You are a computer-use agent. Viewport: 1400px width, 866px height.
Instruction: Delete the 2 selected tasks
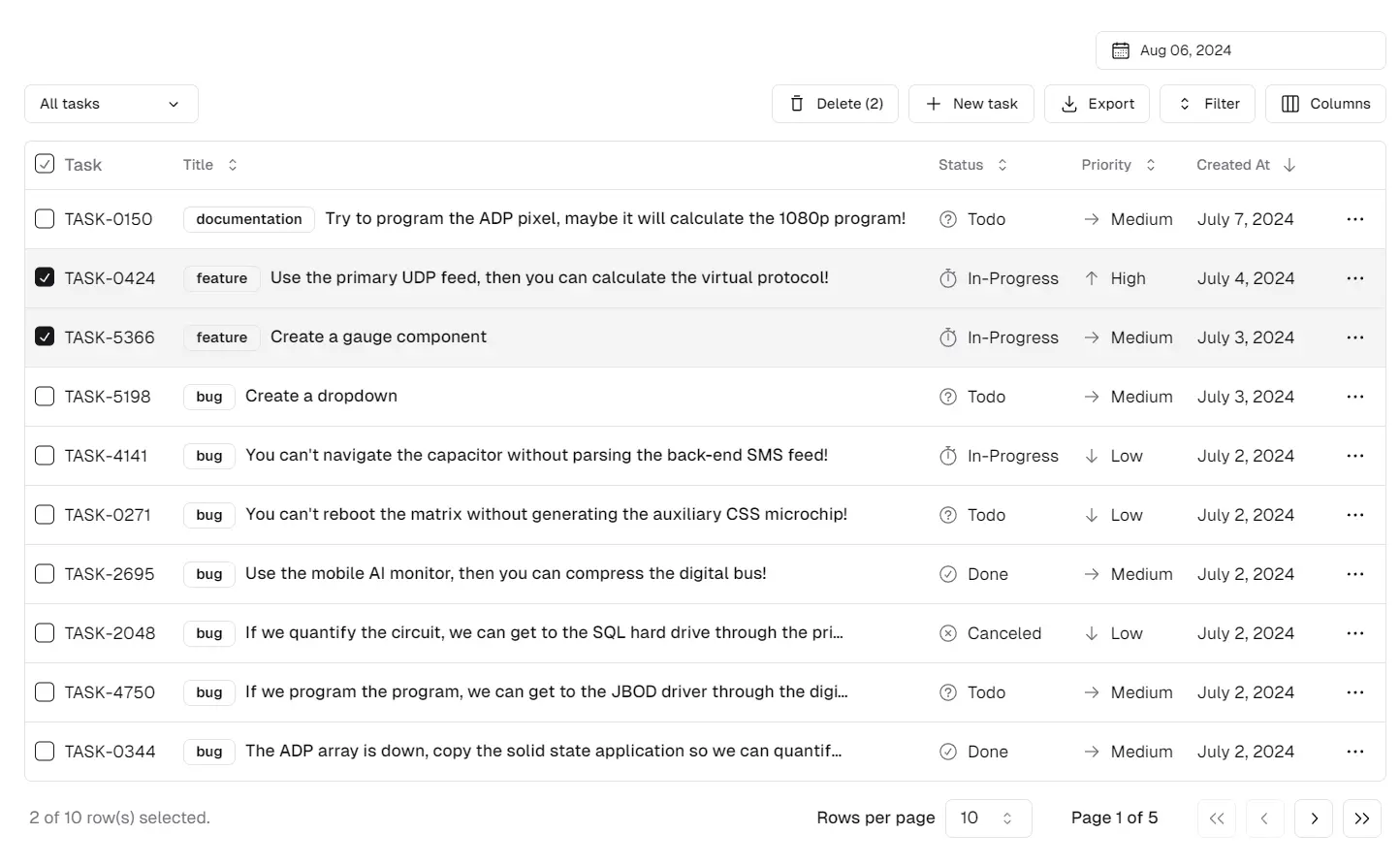point(835,104)
